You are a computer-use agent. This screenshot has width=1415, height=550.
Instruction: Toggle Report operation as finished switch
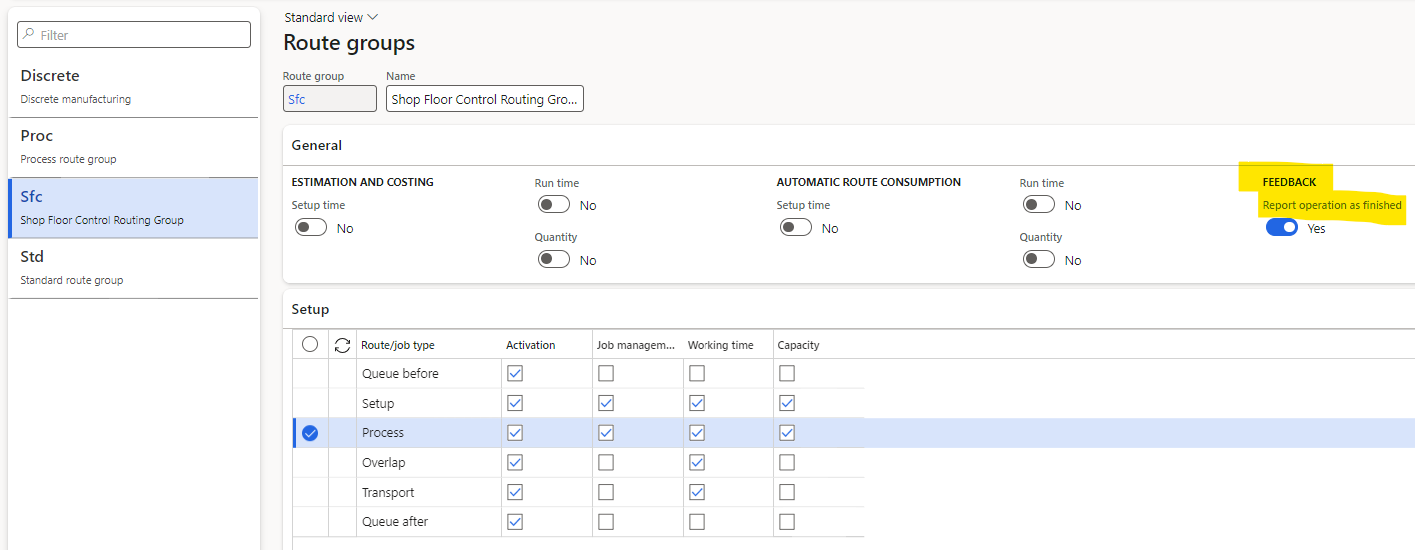click(1281, 228)
